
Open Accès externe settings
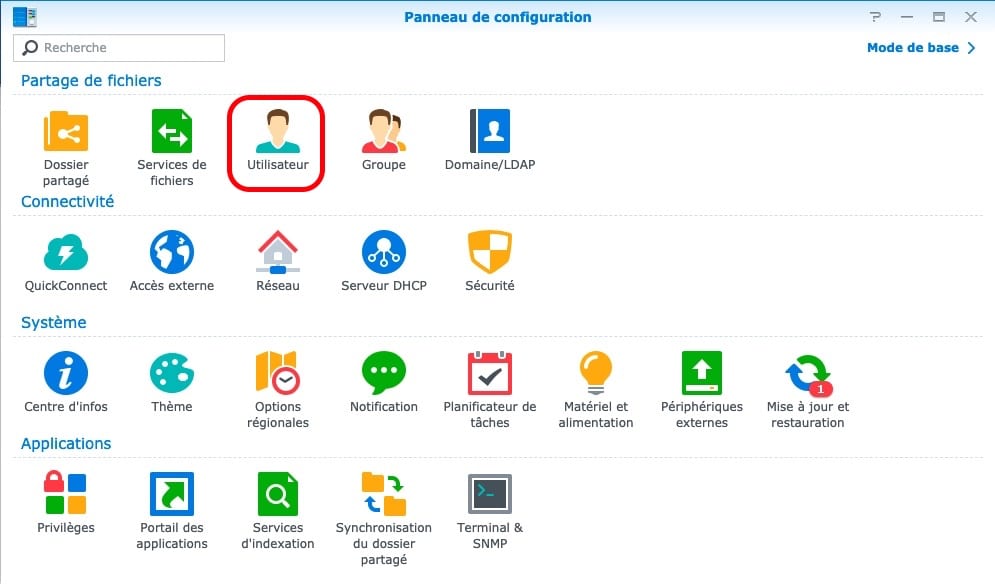(172, 253)
